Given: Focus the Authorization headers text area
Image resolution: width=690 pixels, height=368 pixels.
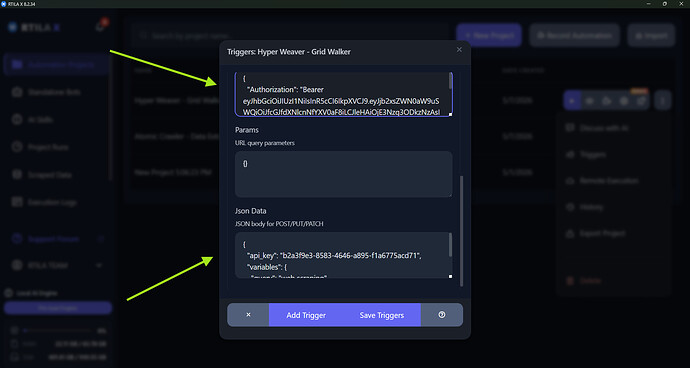Looking at the screenshot, I should 344,95.
